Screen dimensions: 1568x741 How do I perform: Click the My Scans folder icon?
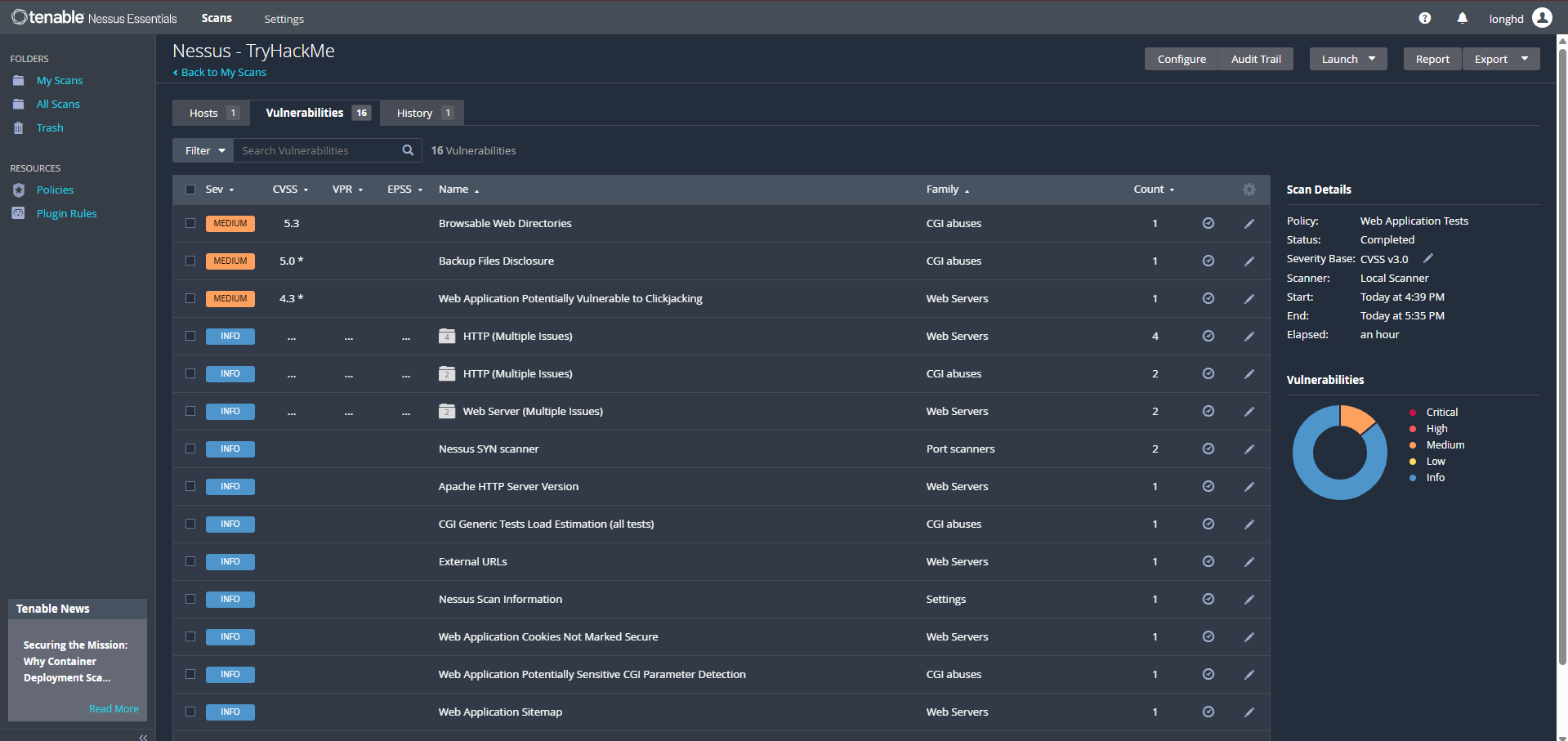[x=19, y=80]
